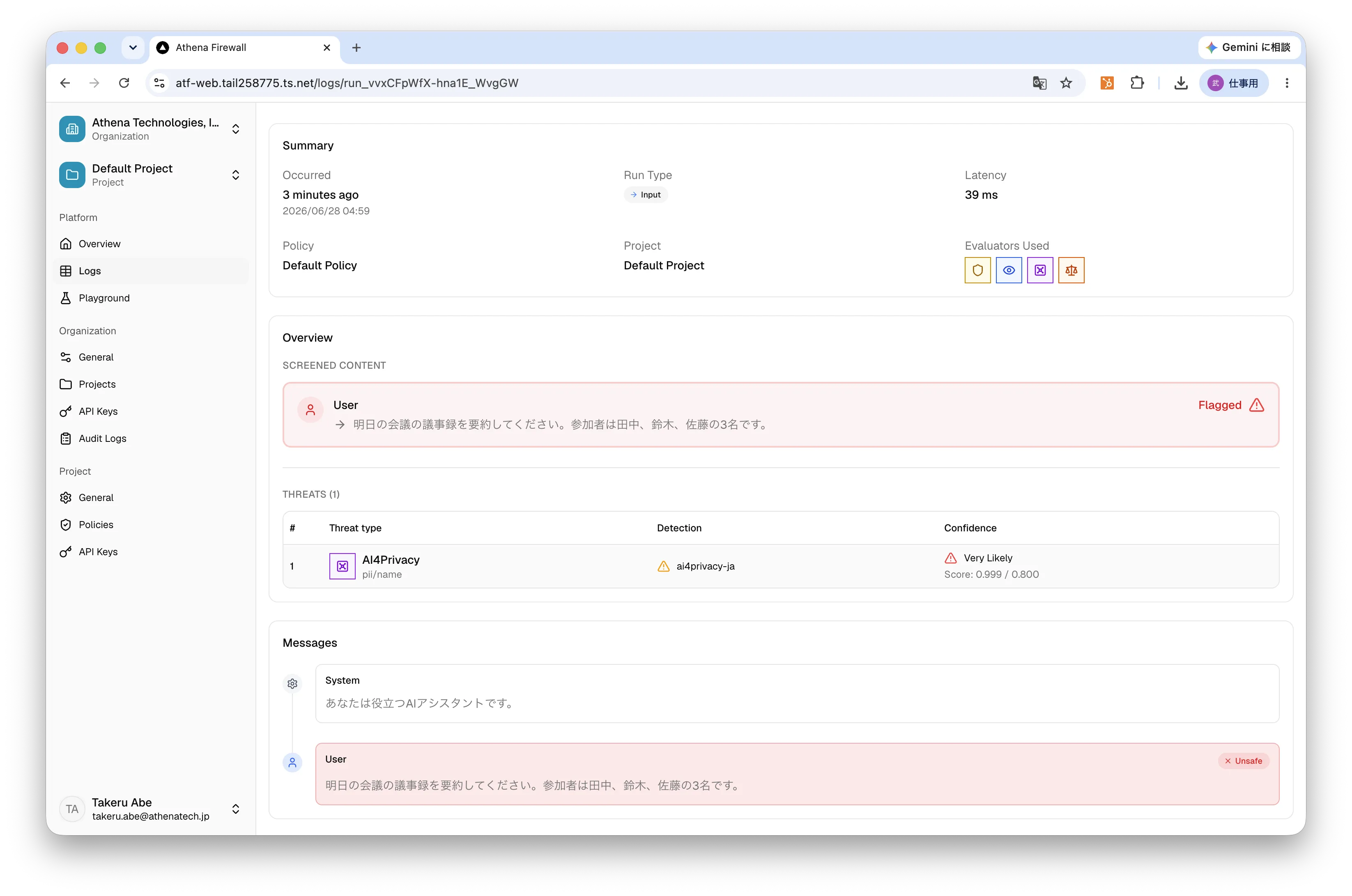
Task: Click the System message gear icon
Action: point(292,683)
